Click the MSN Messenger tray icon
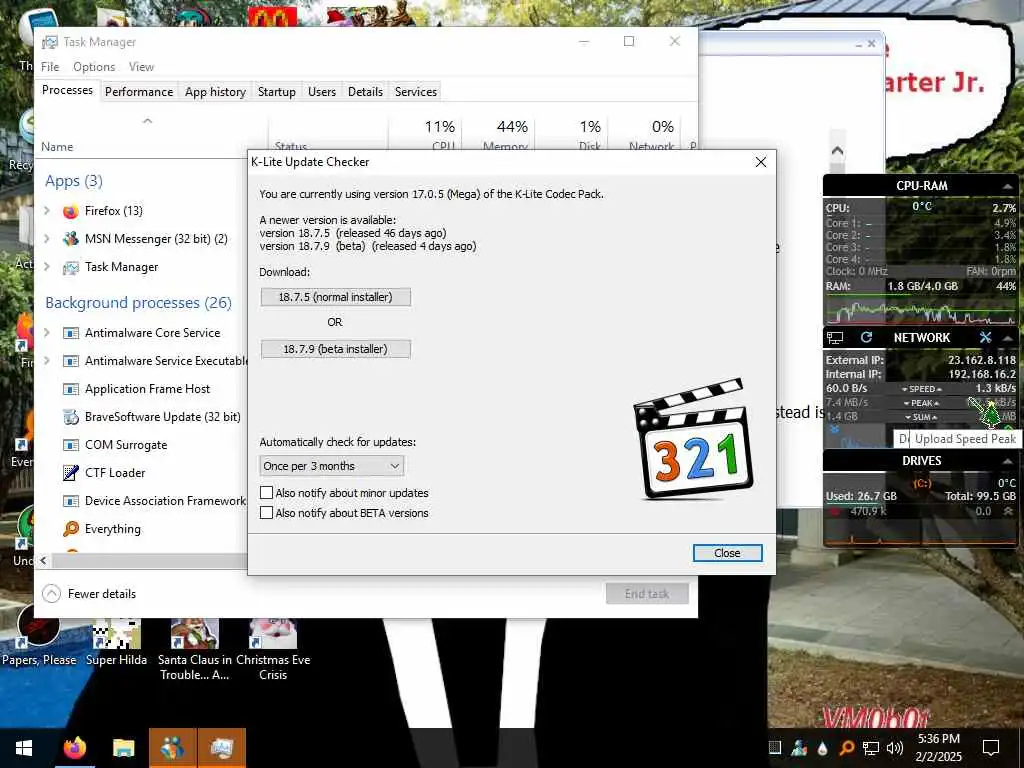 [799, 748]
